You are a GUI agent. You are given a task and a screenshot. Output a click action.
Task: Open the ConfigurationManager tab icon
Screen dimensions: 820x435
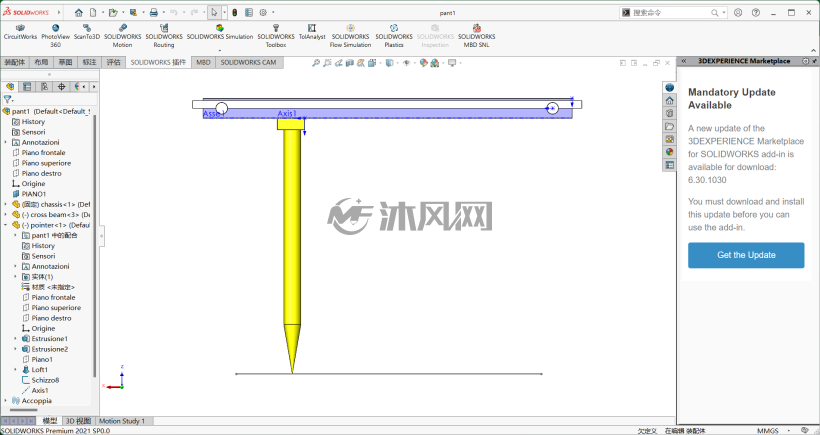(x=44, y=86)
